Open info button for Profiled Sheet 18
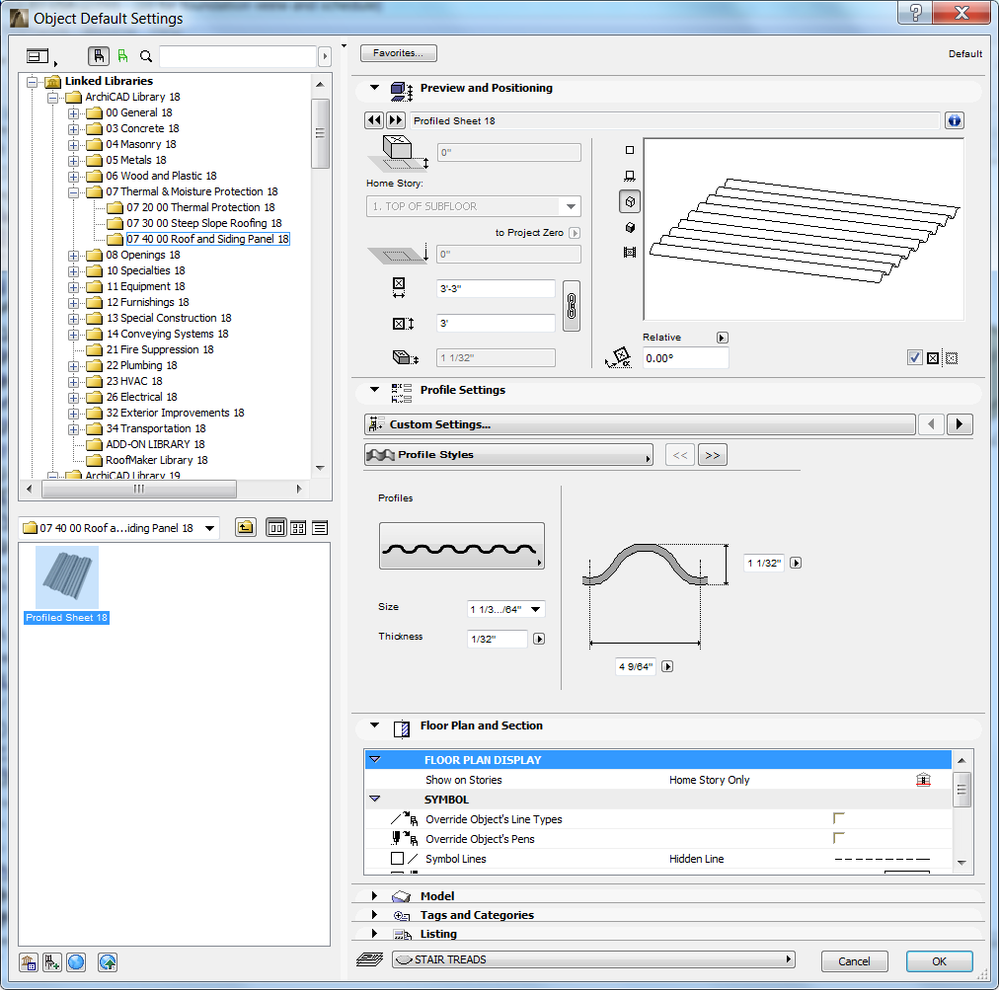 point(954,120)
